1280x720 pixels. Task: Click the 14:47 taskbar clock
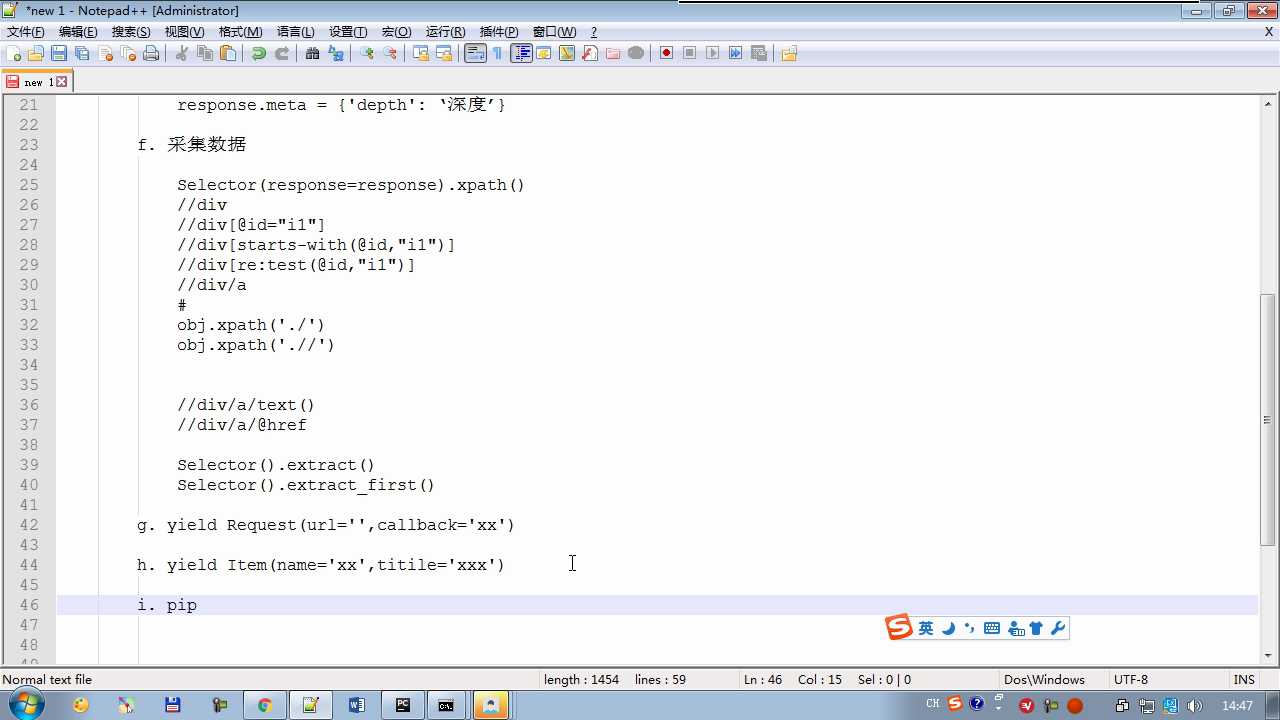[x=1237, y=706]
